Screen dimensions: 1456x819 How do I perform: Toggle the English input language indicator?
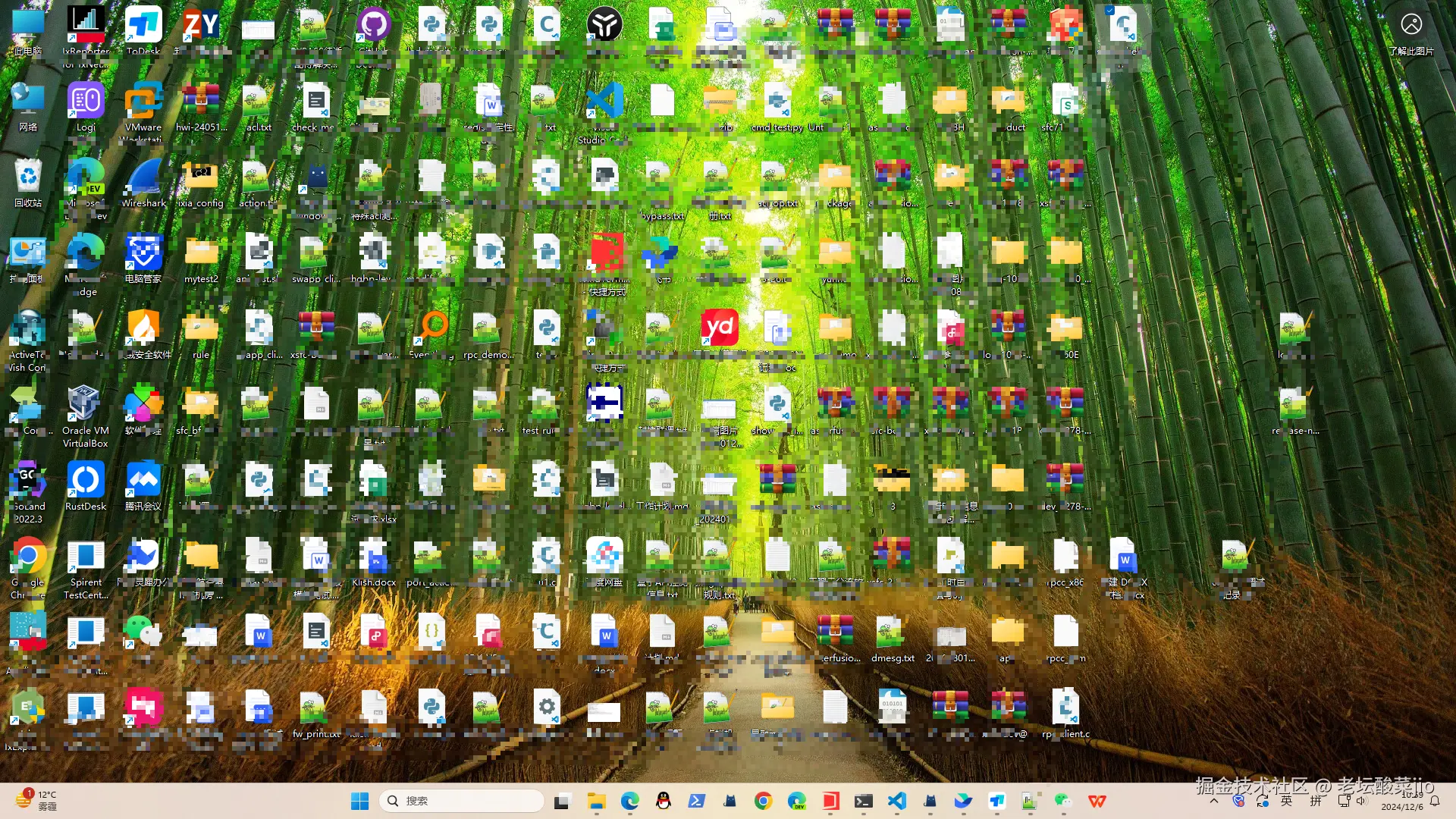click(x=1286, y=801)
